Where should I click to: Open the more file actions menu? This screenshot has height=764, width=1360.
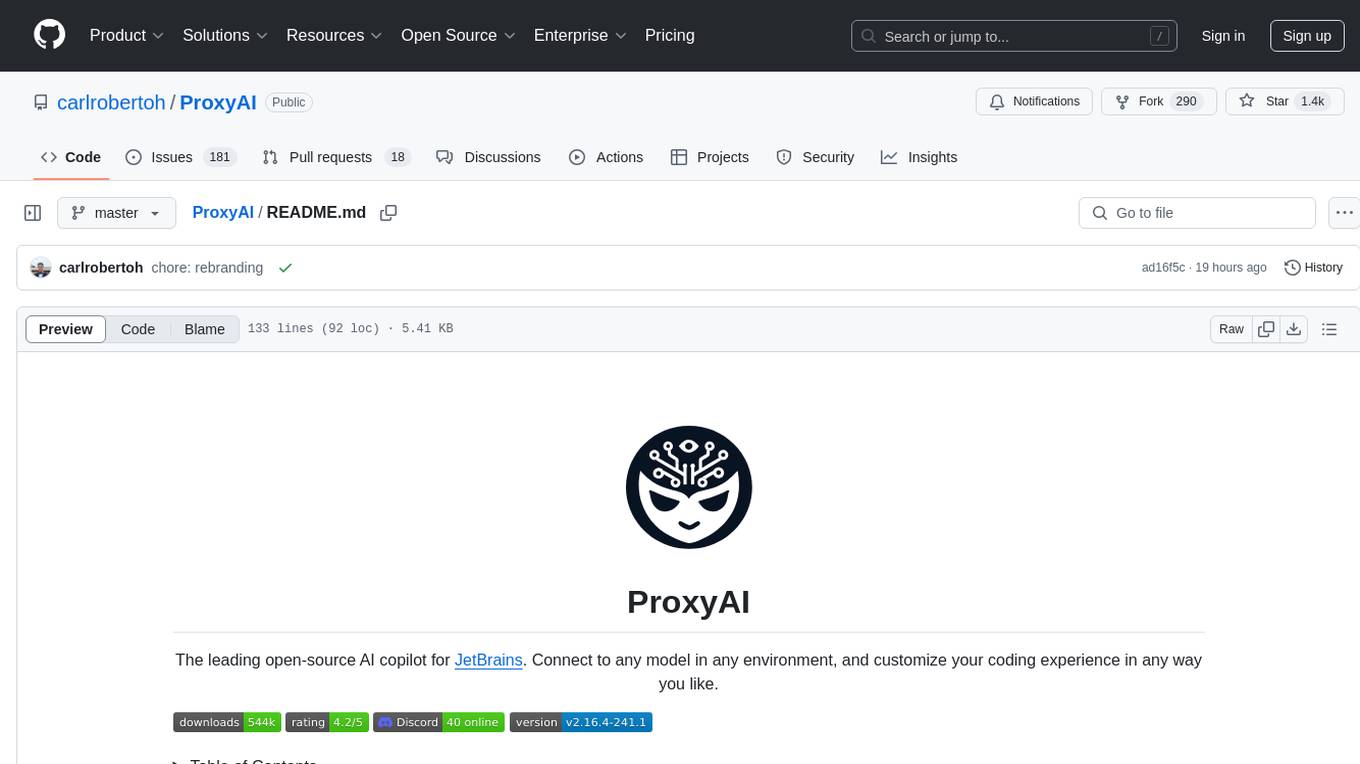(1344, 213)
